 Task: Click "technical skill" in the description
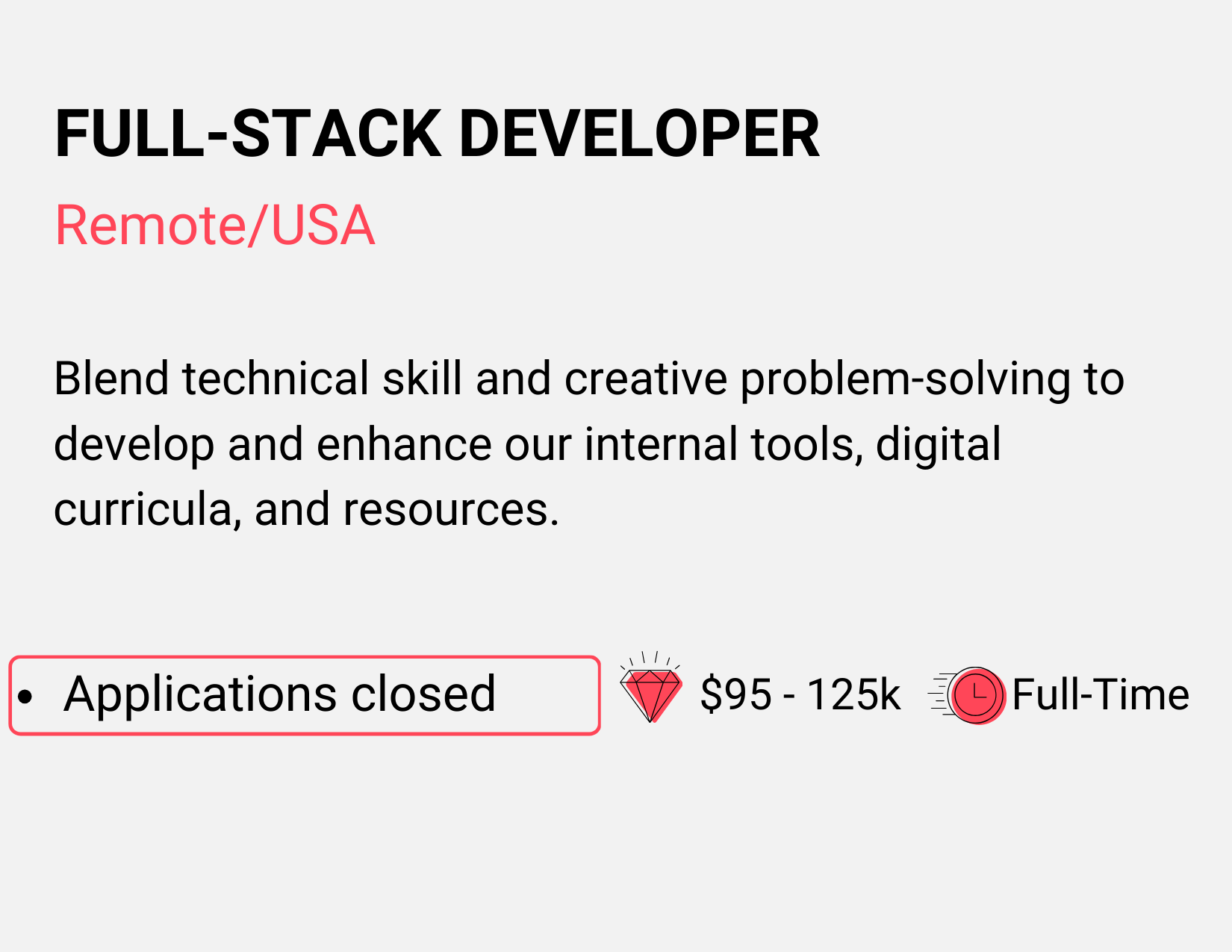pos(322,379)
